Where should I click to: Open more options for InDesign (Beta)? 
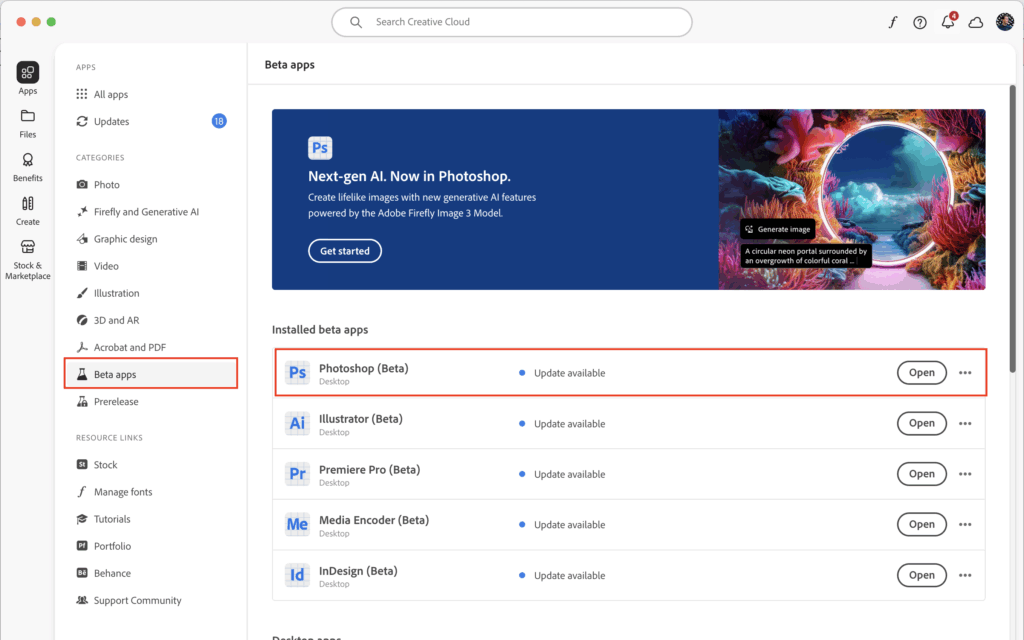coord(965,575)
